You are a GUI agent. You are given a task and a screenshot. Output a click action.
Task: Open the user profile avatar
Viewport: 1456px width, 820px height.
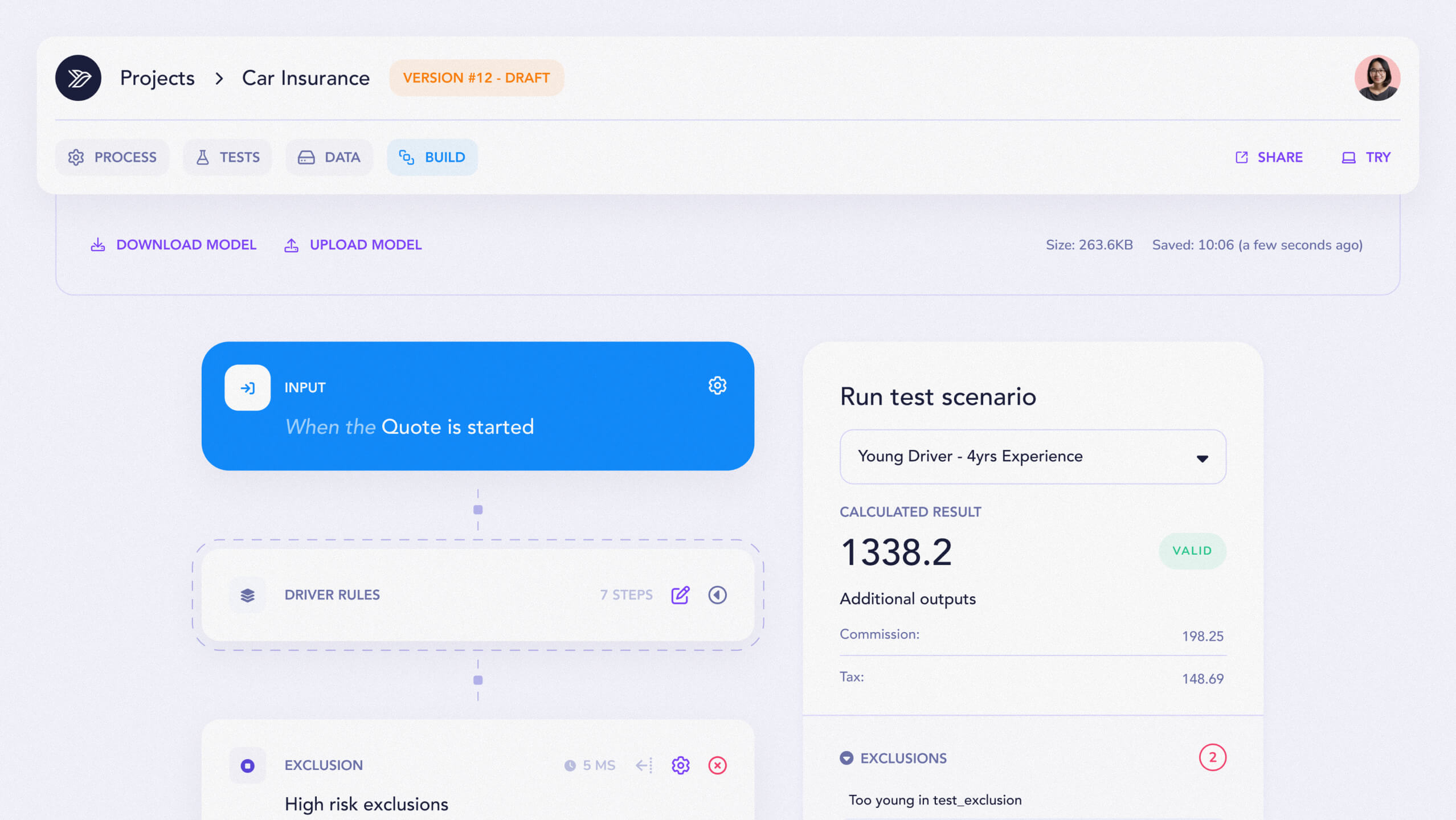click(1377, 78)
